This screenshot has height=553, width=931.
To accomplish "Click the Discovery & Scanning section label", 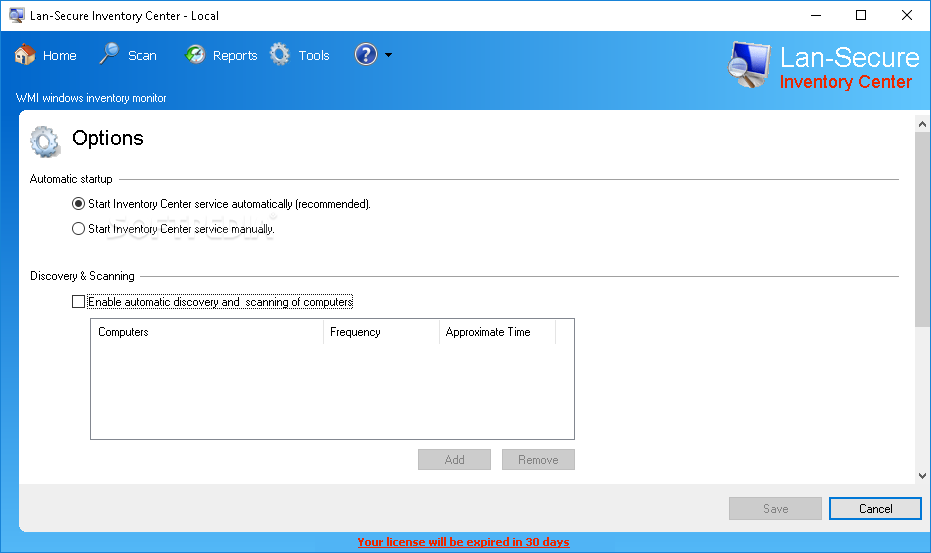I will point(83,276).
